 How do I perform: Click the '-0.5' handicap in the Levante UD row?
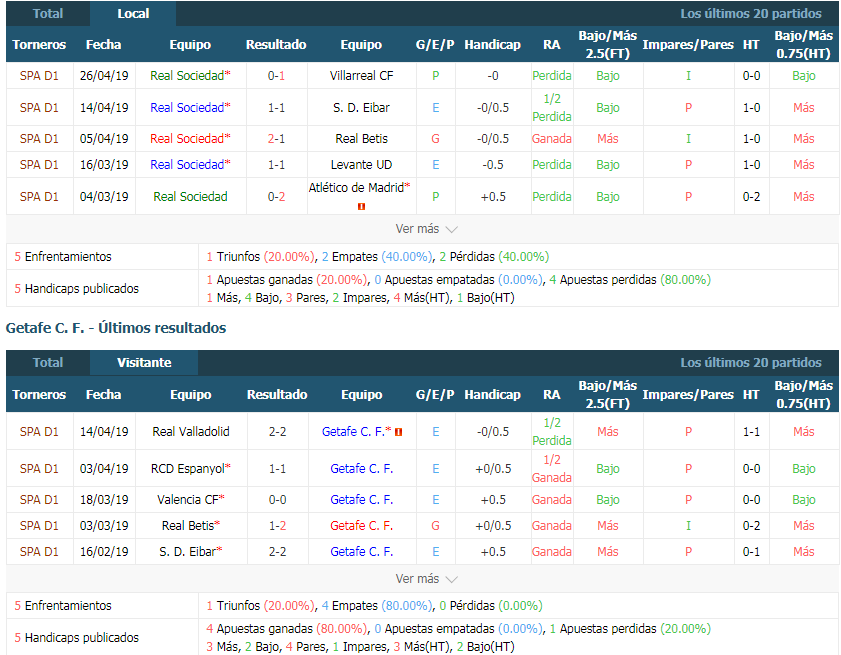(x=493, y=165)
